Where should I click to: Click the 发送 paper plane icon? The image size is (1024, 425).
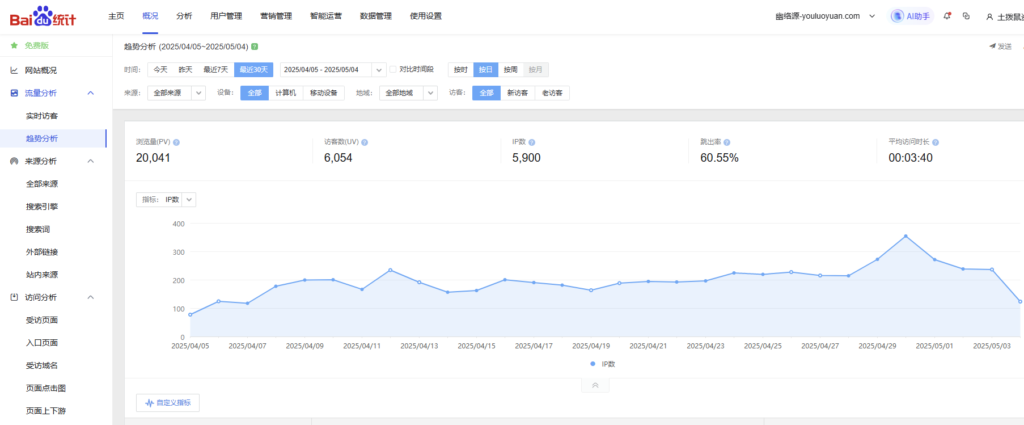point(992,46)
